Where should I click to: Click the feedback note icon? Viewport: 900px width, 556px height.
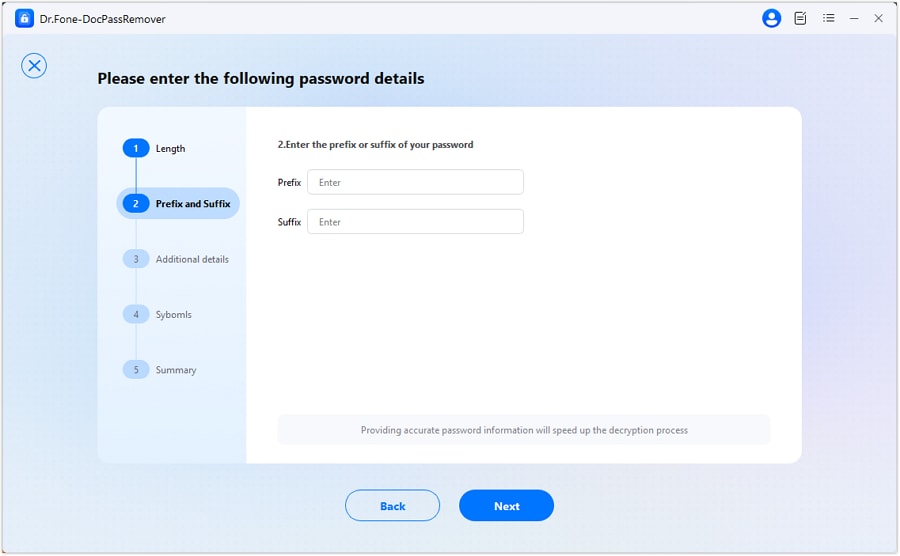(x=800, y=18)
